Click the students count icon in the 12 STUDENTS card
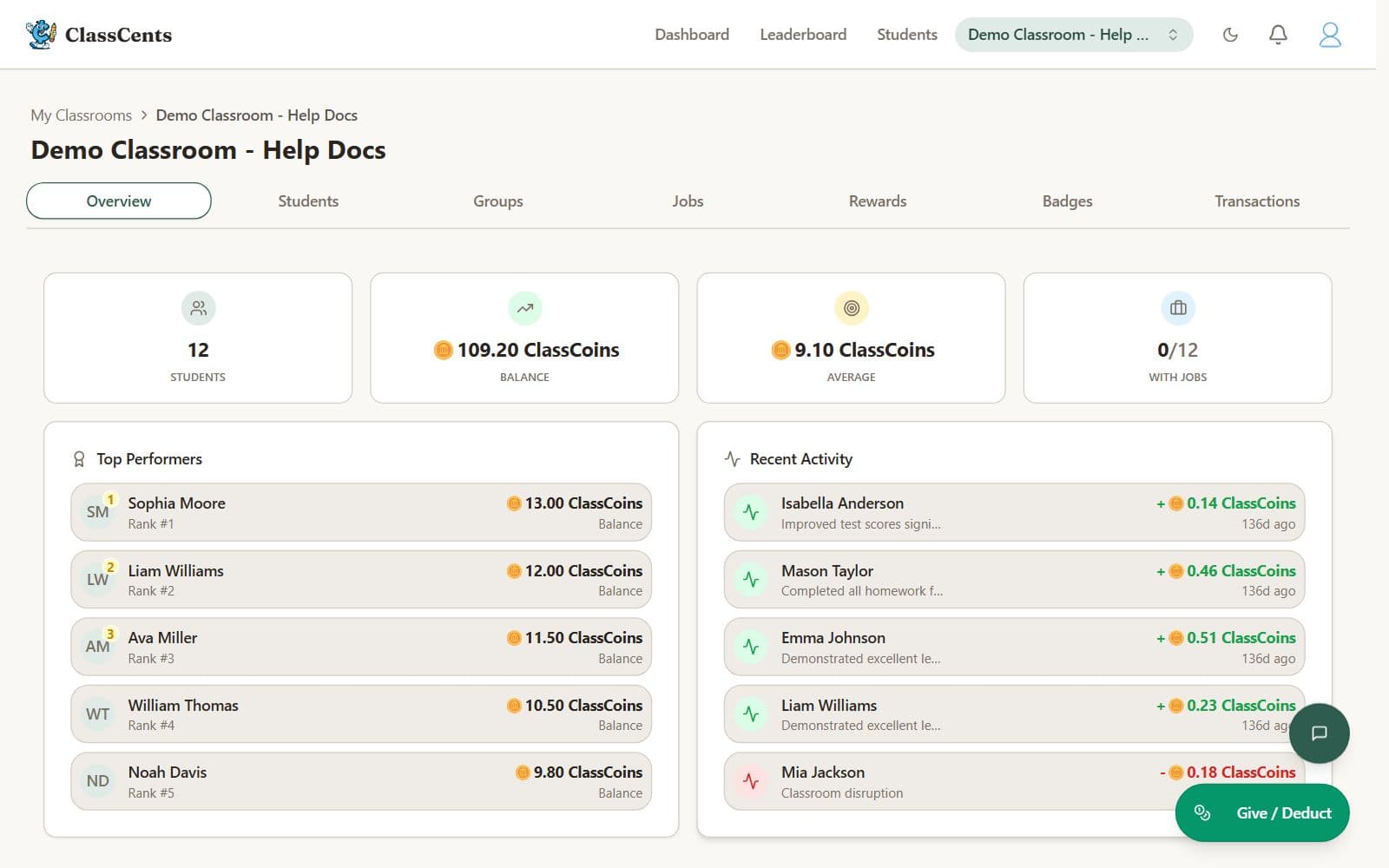 click(198, 308)
